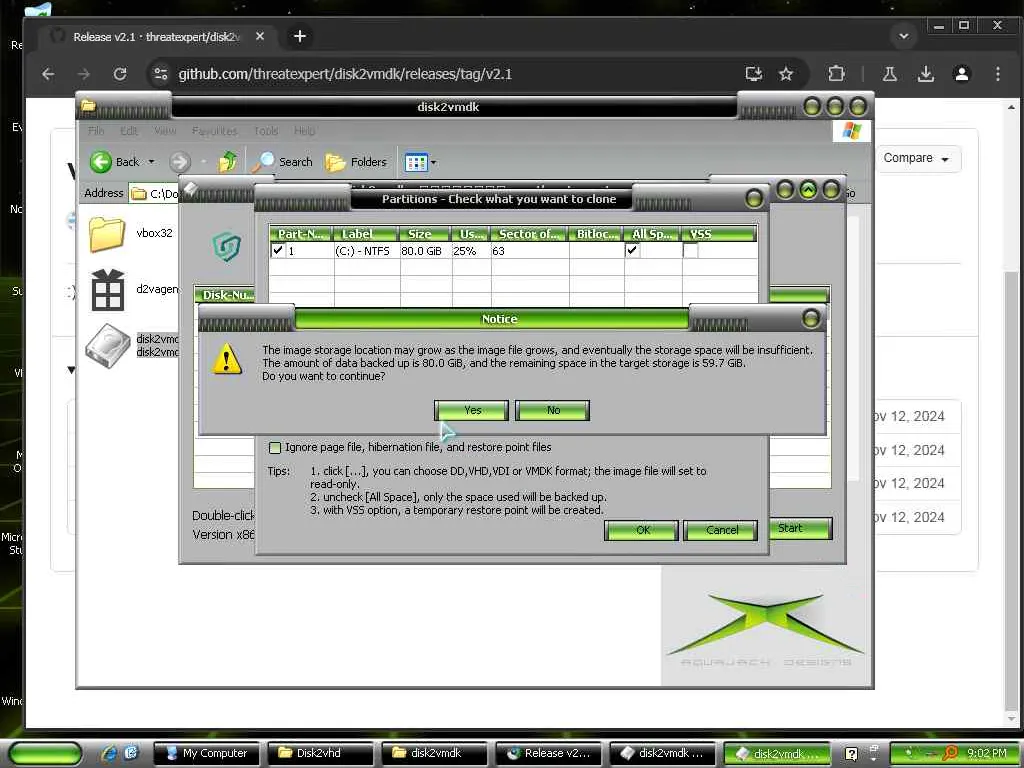Select the d2vagent gift box icon
1024x768 pixels.
pyautogui.click(x=107, y=289)
